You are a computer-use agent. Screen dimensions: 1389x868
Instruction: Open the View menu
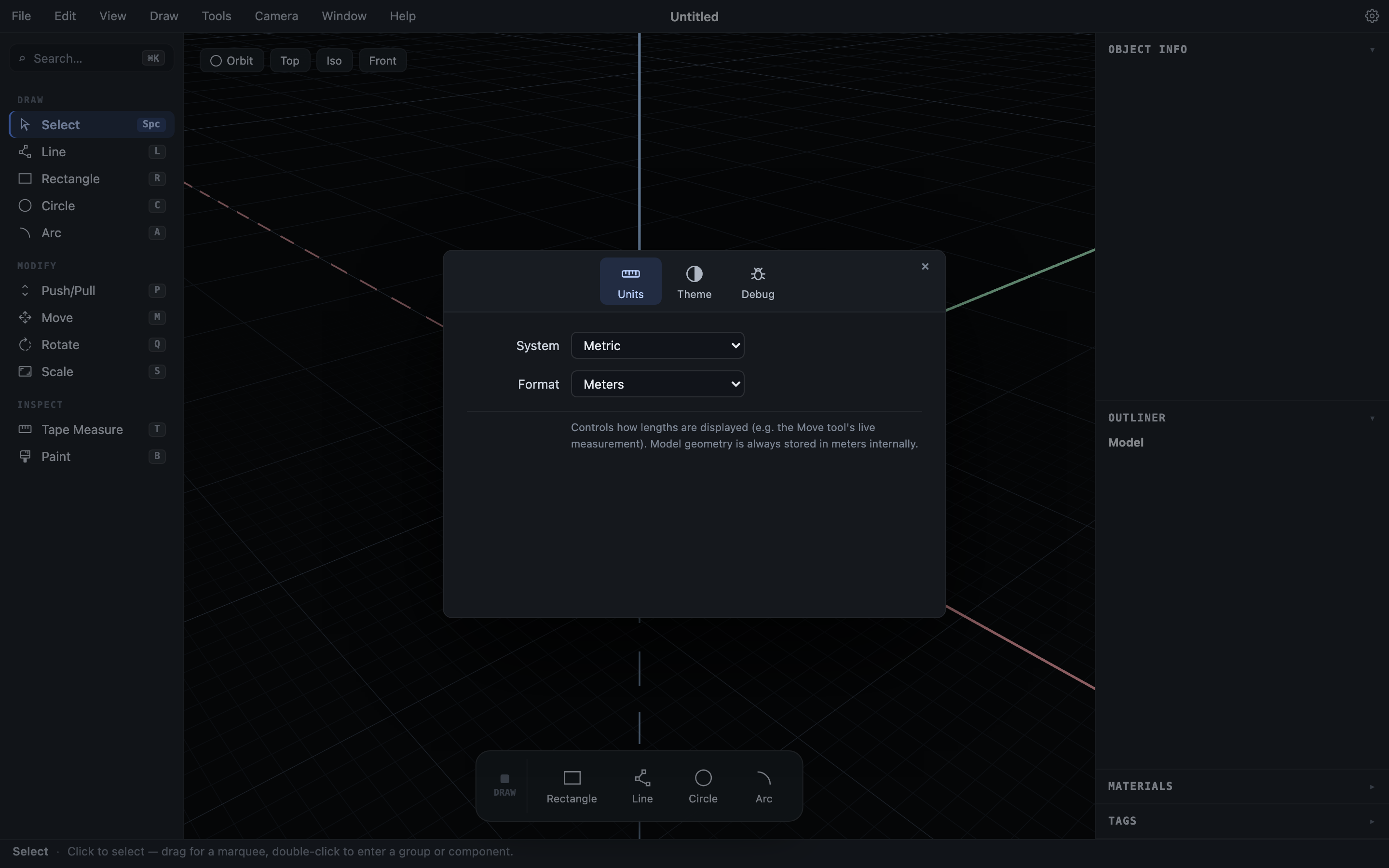click(112, 16)
